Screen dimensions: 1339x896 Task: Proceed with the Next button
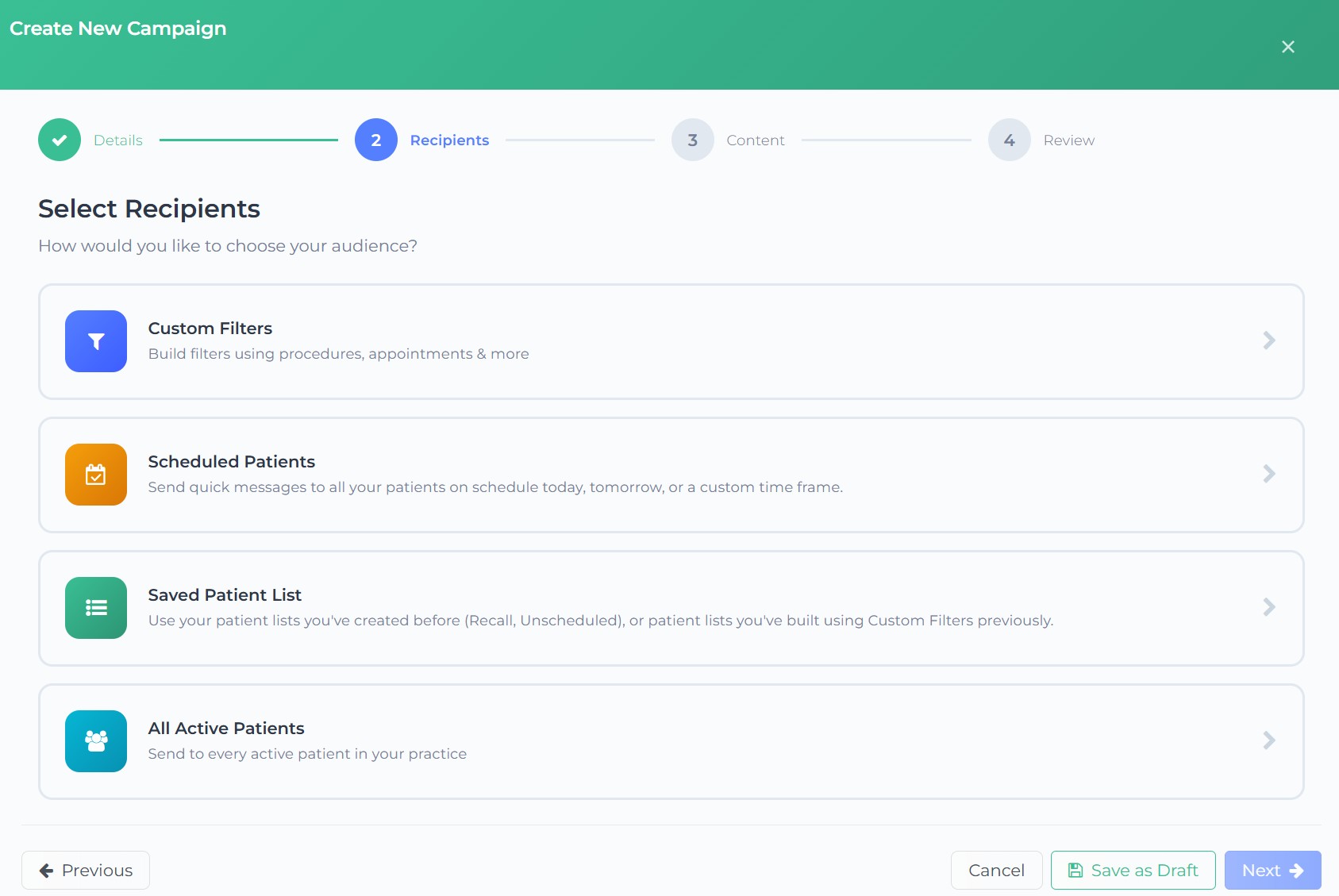(1272, 871)
